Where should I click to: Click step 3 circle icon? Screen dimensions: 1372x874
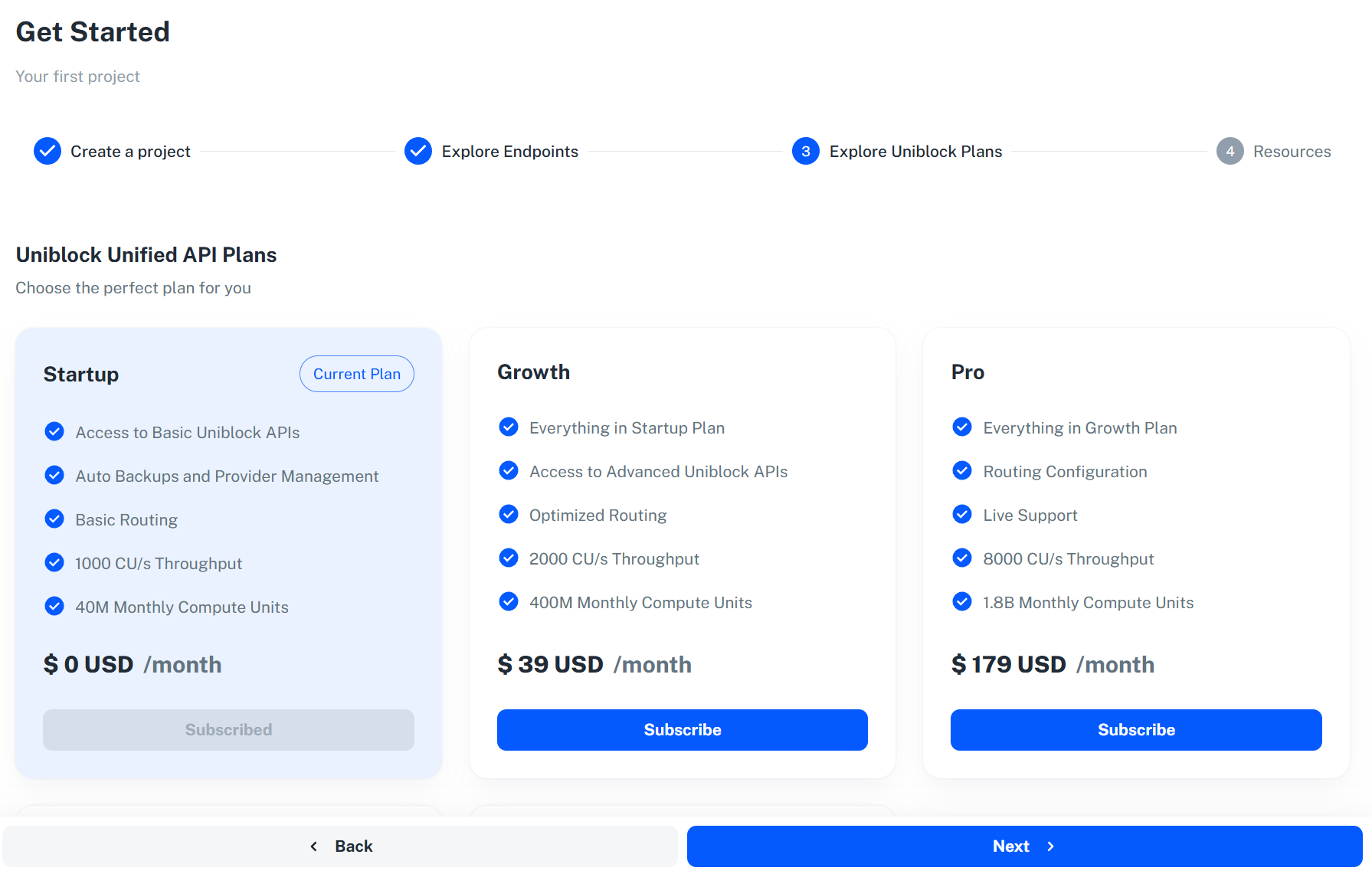point(806,152)
